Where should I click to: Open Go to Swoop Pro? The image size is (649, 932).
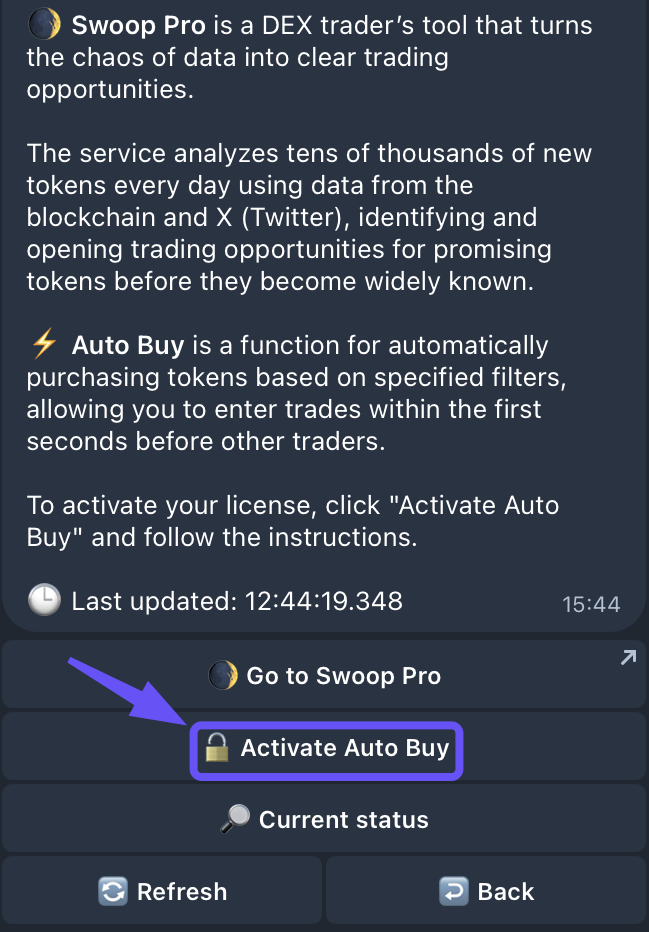click(x=343, y=676)
